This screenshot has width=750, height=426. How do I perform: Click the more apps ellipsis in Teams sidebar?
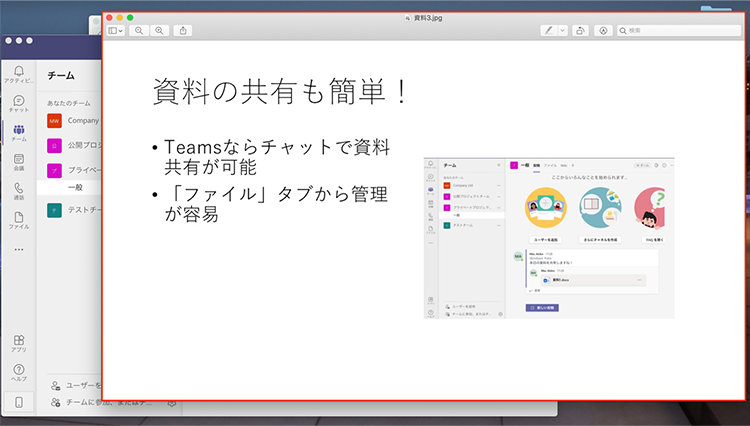click(x=19, y=250)
